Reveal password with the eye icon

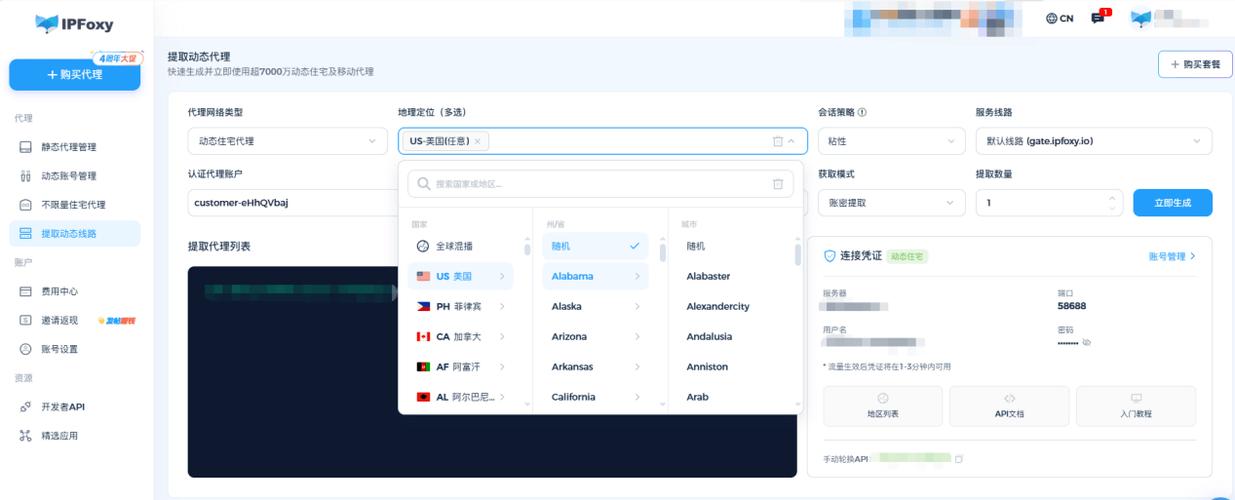tap(1087, 342)
